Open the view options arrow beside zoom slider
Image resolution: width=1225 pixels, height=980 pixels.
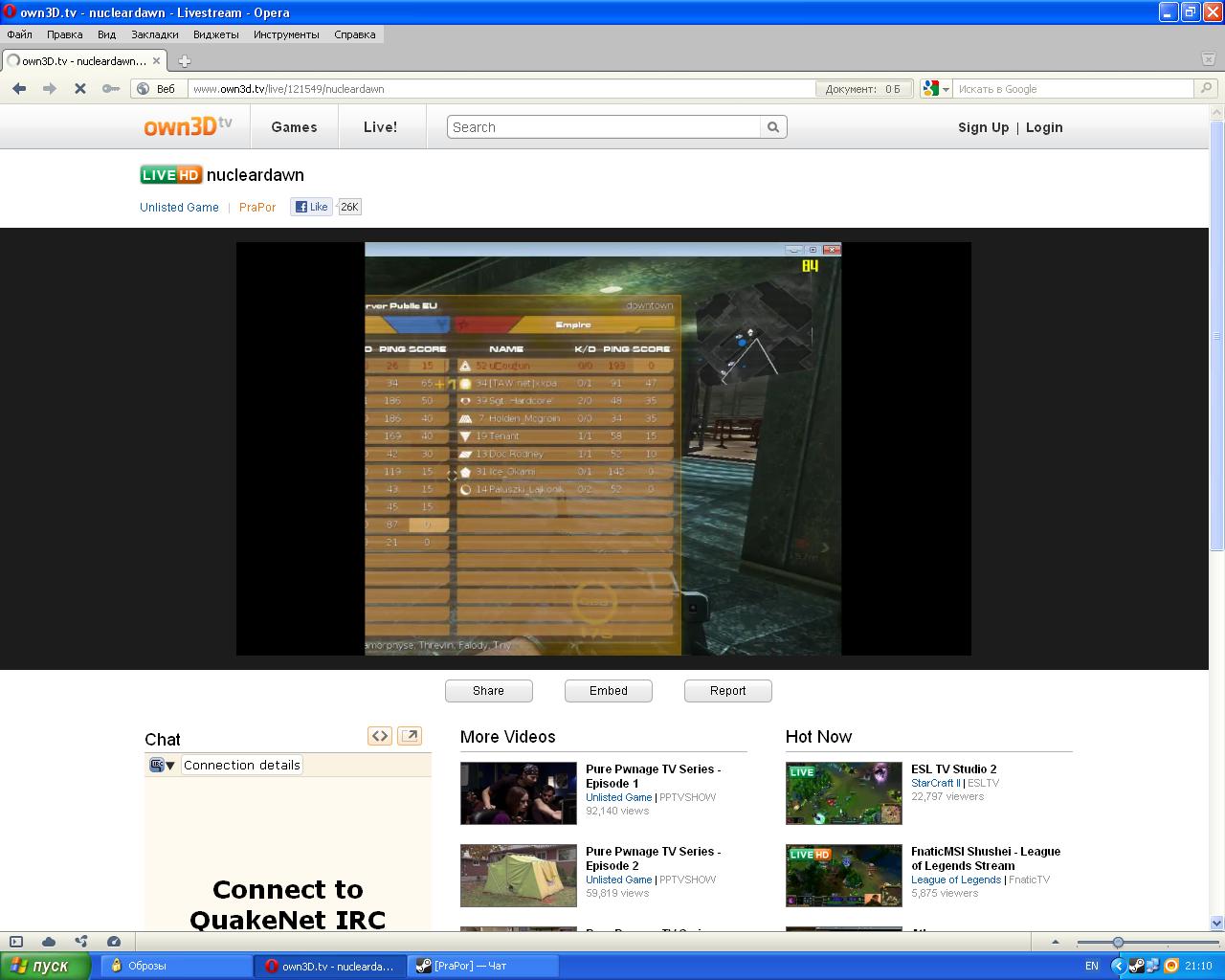click(1056, 943)
